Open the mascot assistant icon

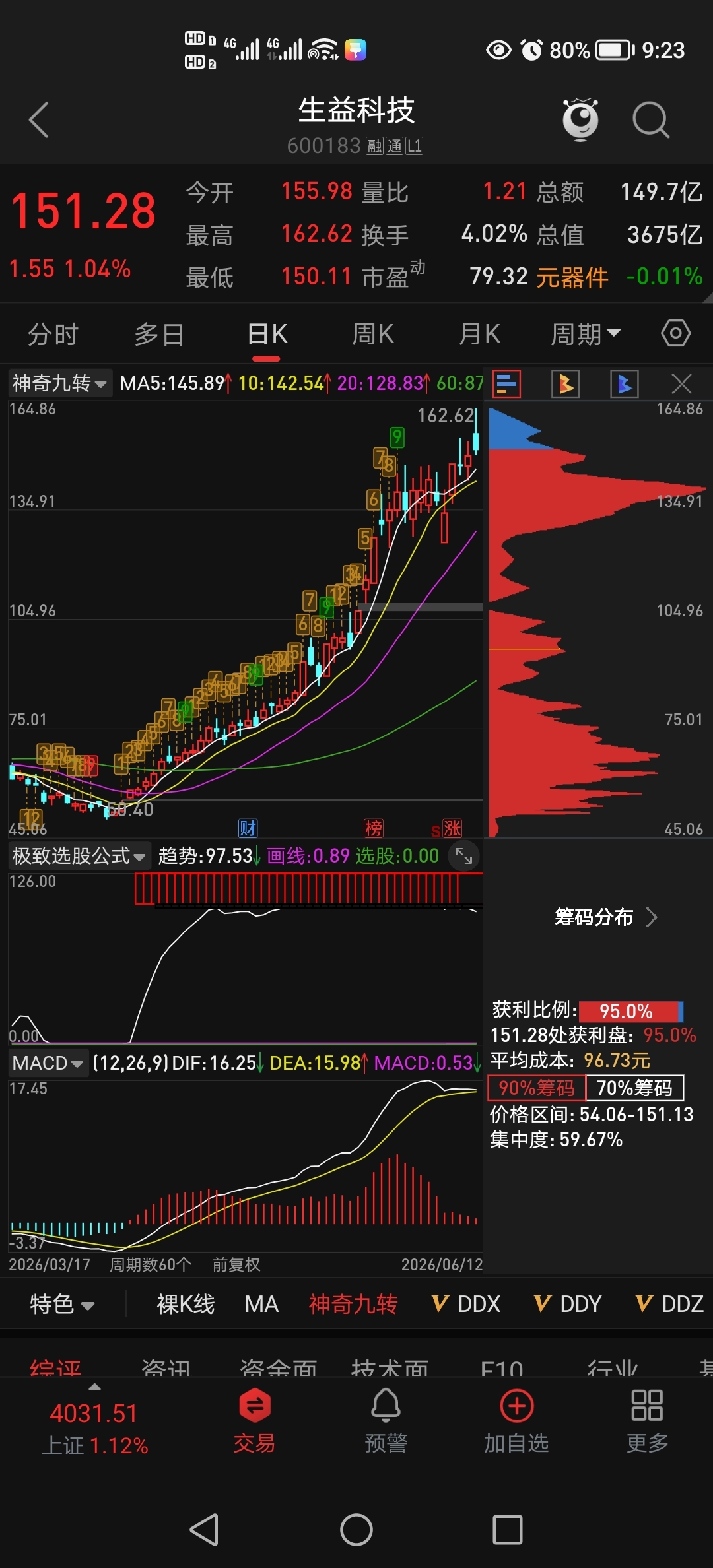[x=580, y=119]
